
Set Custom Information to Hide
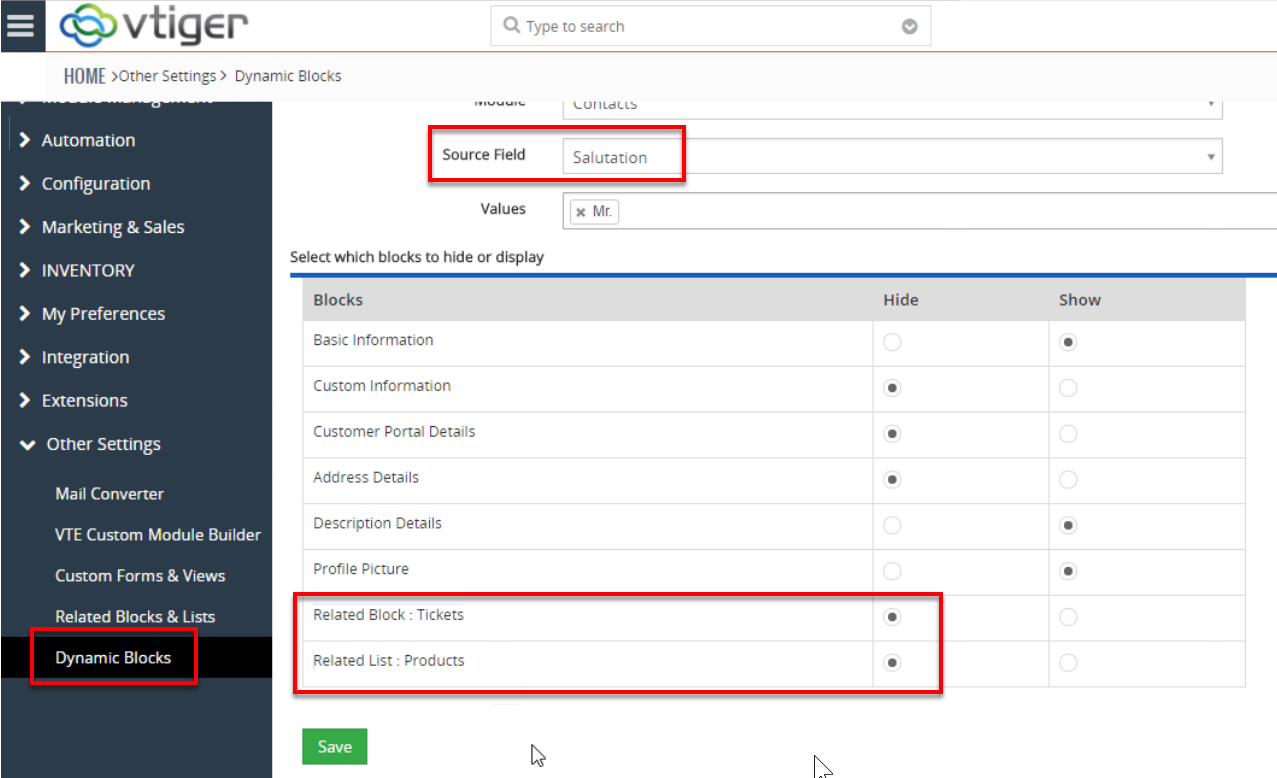892,388
